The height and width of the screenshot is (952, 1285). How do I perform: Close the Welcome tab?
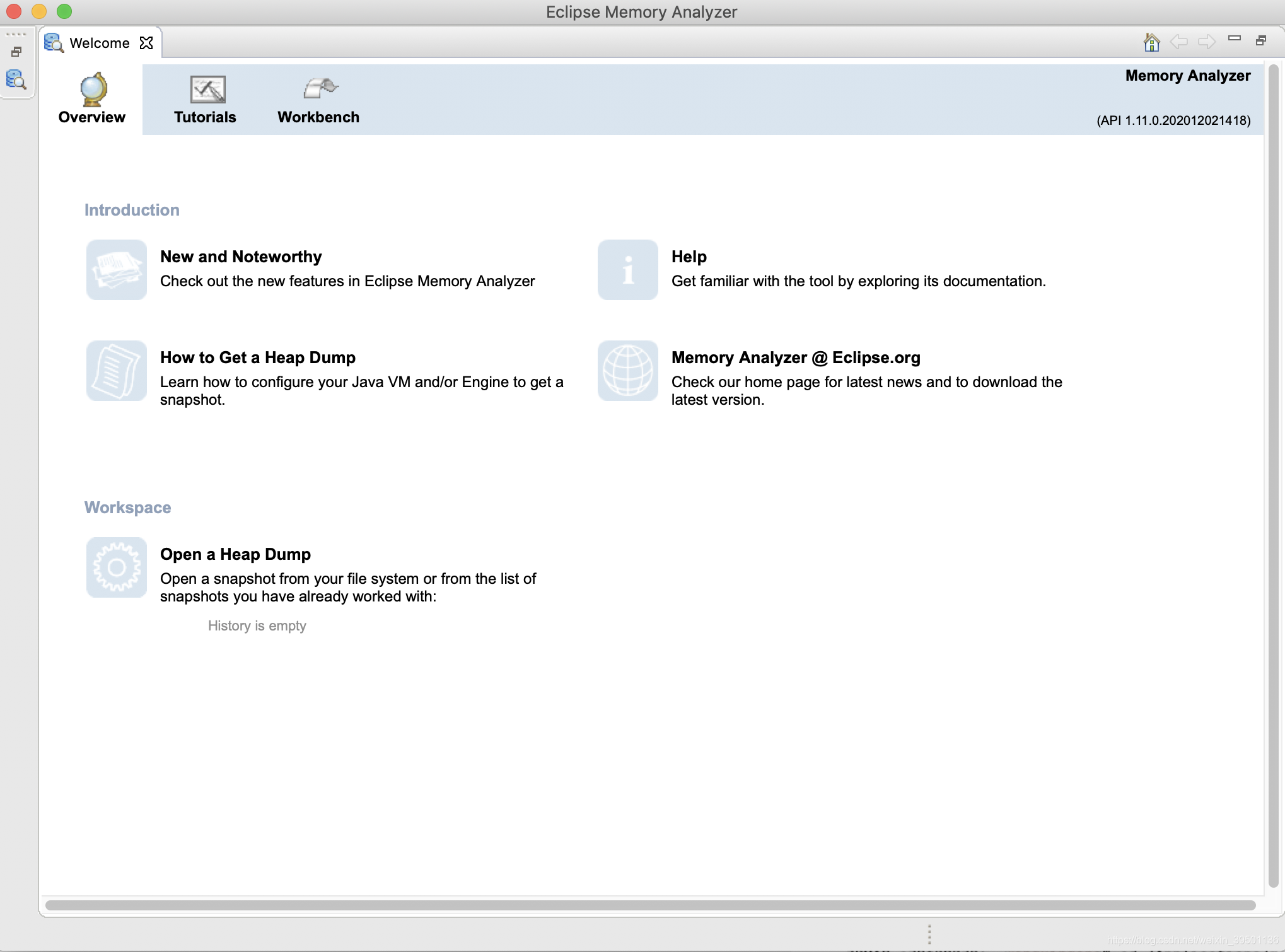tap(146, 43)
